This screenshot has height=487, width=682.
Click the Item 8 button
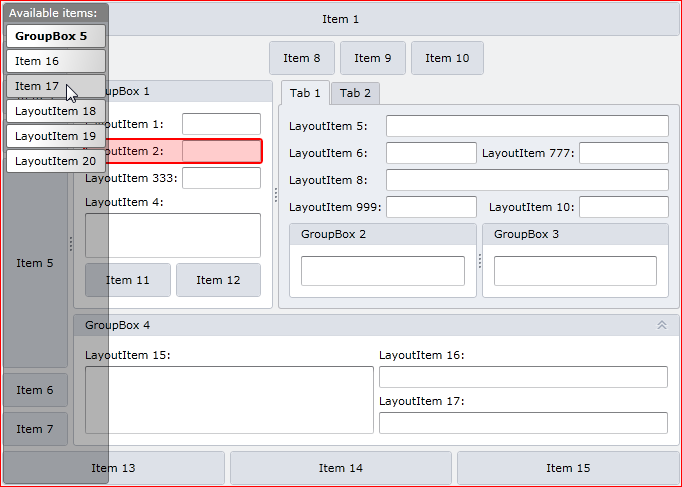tap(302, 58)
